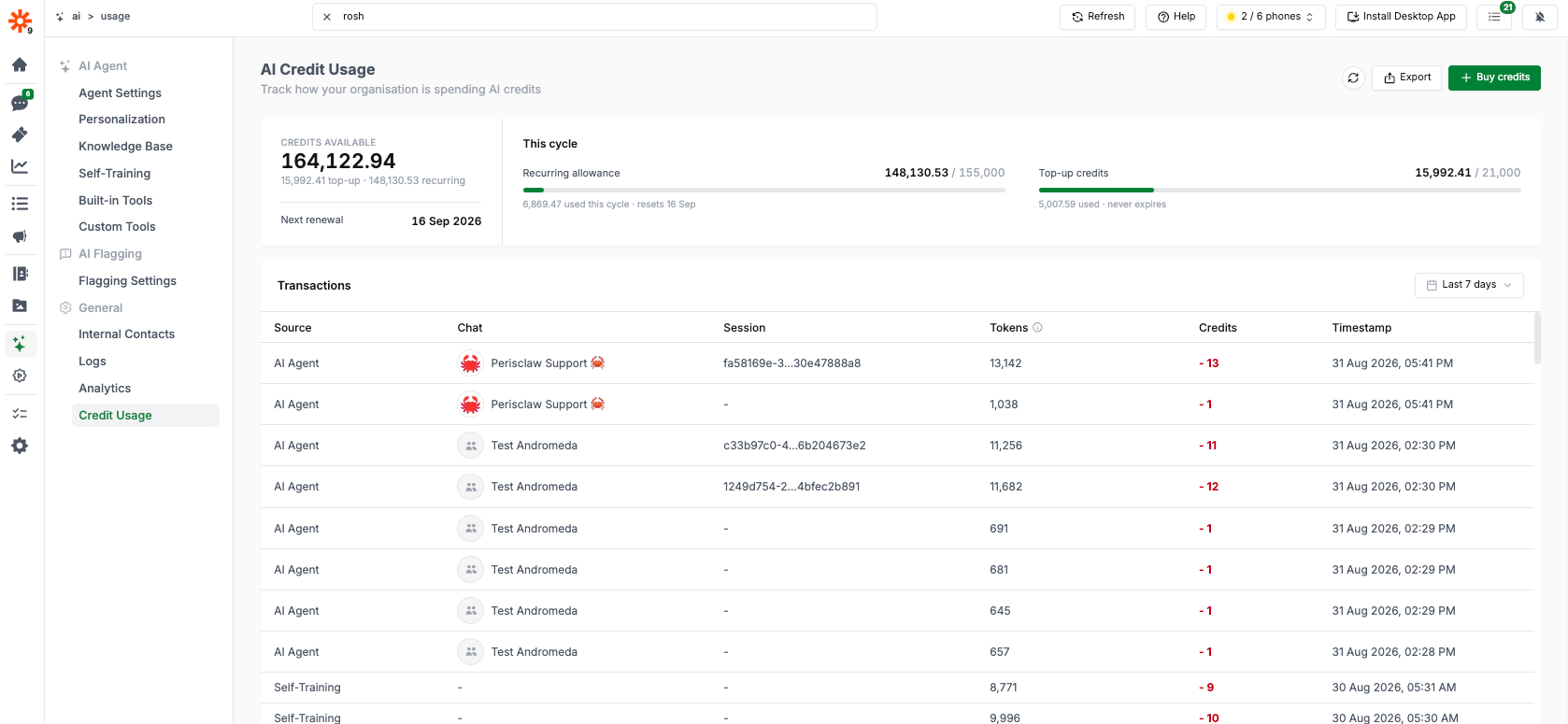Open Knowledge Base
Image resolution: width=1568 pixels, height=724 pixels.
pyautogui.click(x=125, y=147)
